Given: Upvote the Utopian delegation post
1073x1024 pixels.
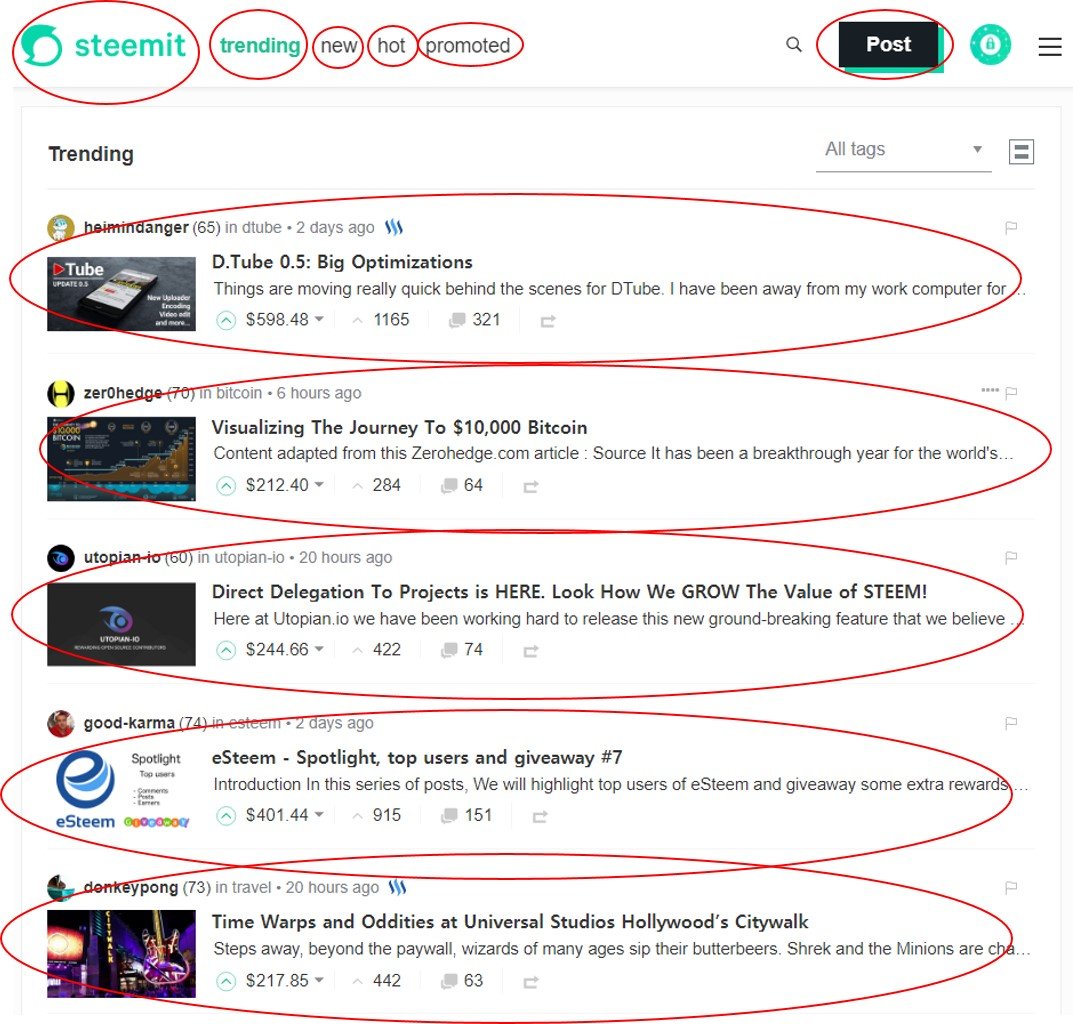Looking at the screenshot, I should 227,649.
